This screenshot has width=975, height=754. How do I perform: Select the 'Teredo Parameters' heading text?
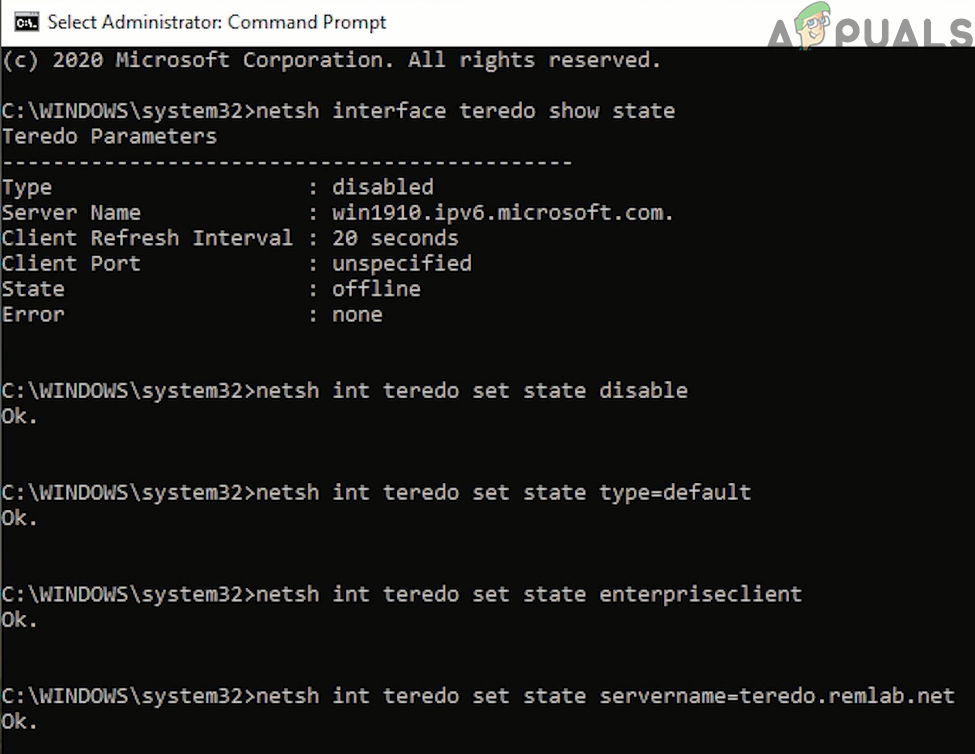click(x=109, y=136)
